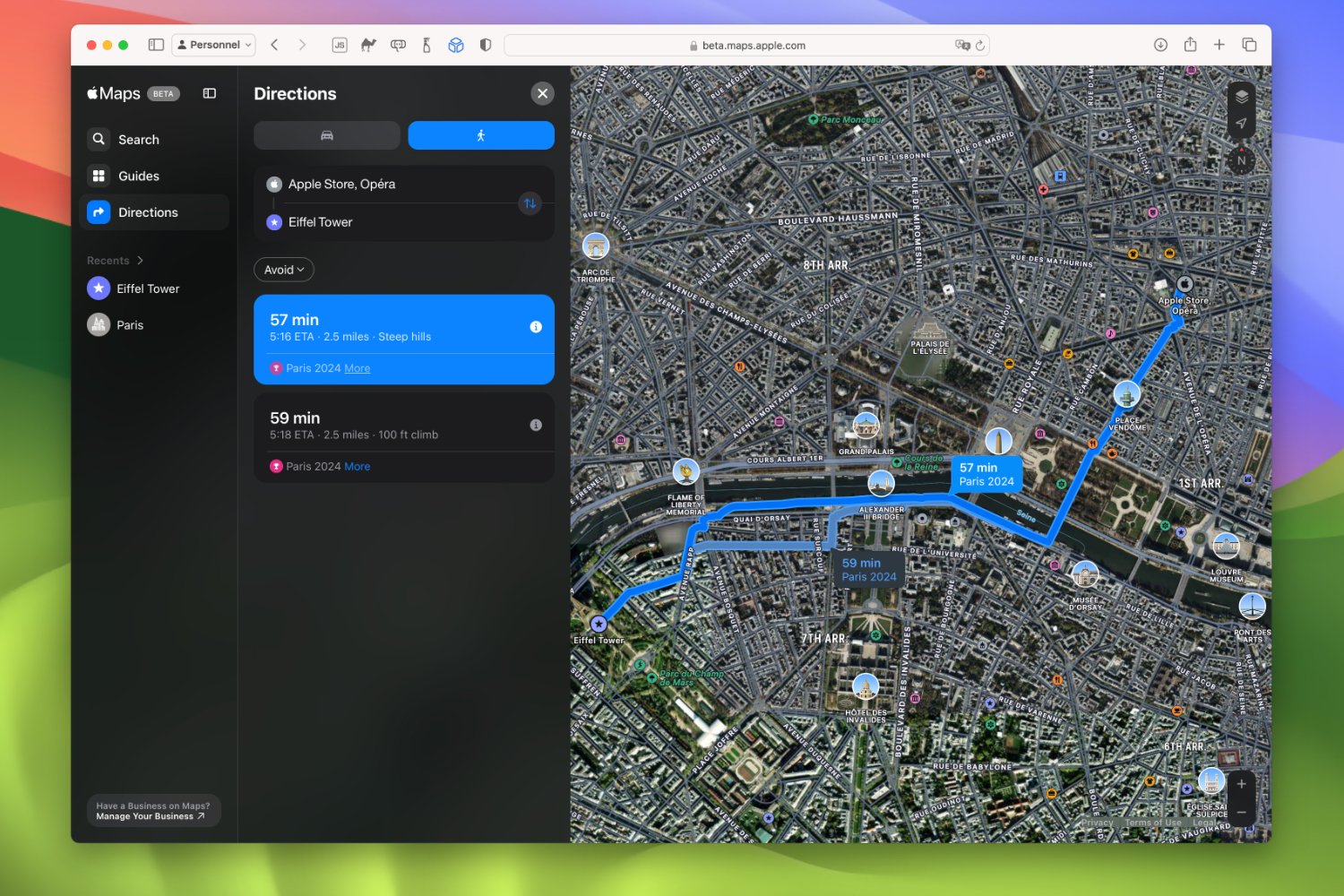The image size is (1344, 896).
Task: Click the Place Vendôme landmark marker
Action: pyautogui.click(x=1126, y=394)
